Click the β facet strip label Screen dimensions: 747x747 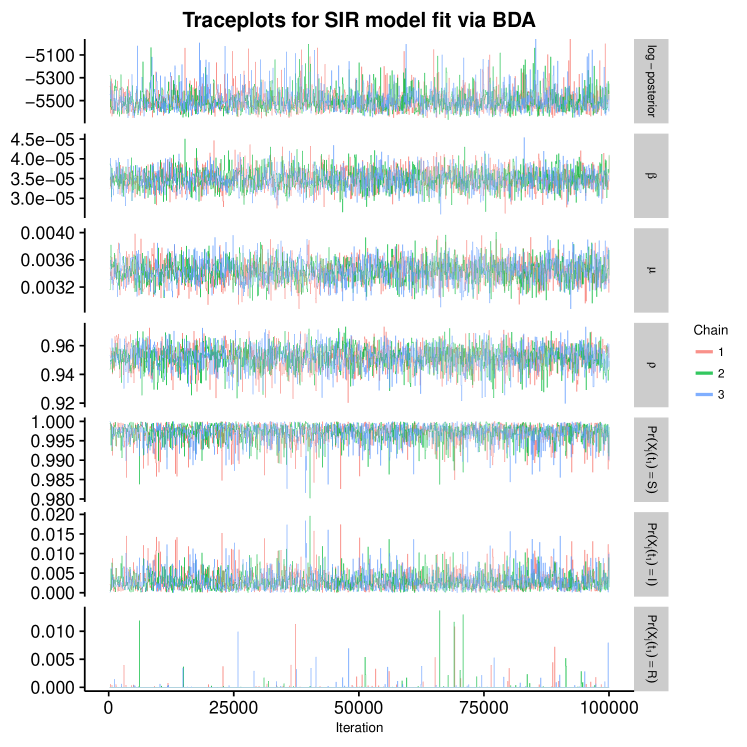click(x=651, y=176)
